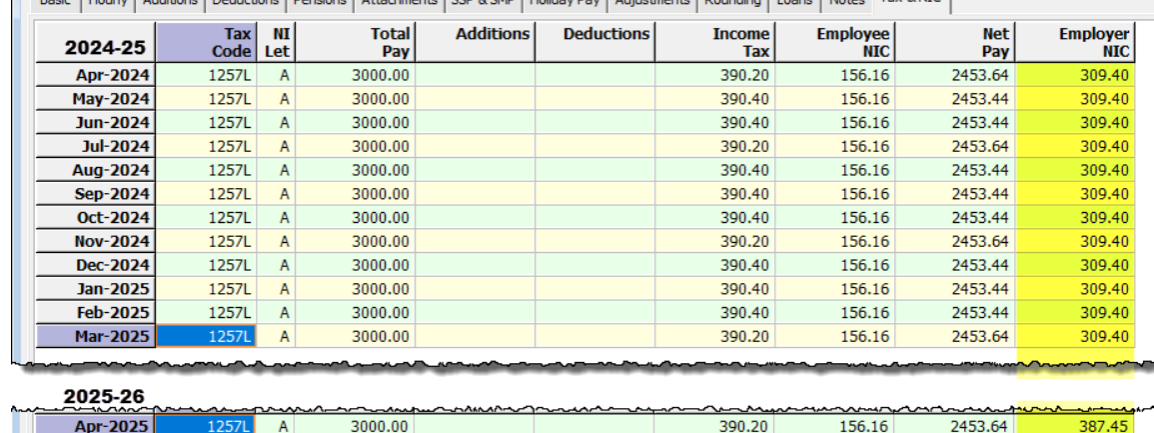Select the May-2024 row header

[x=96, y=99]
